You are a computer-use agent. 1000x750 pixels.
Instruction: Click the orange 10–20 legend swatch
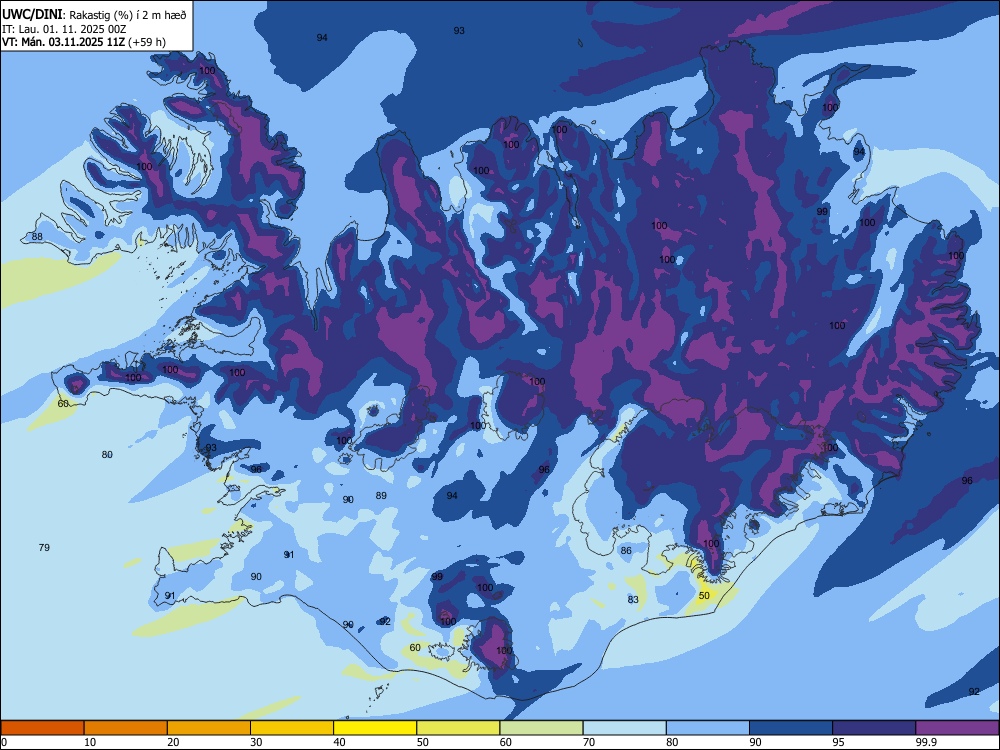[126, 728]
